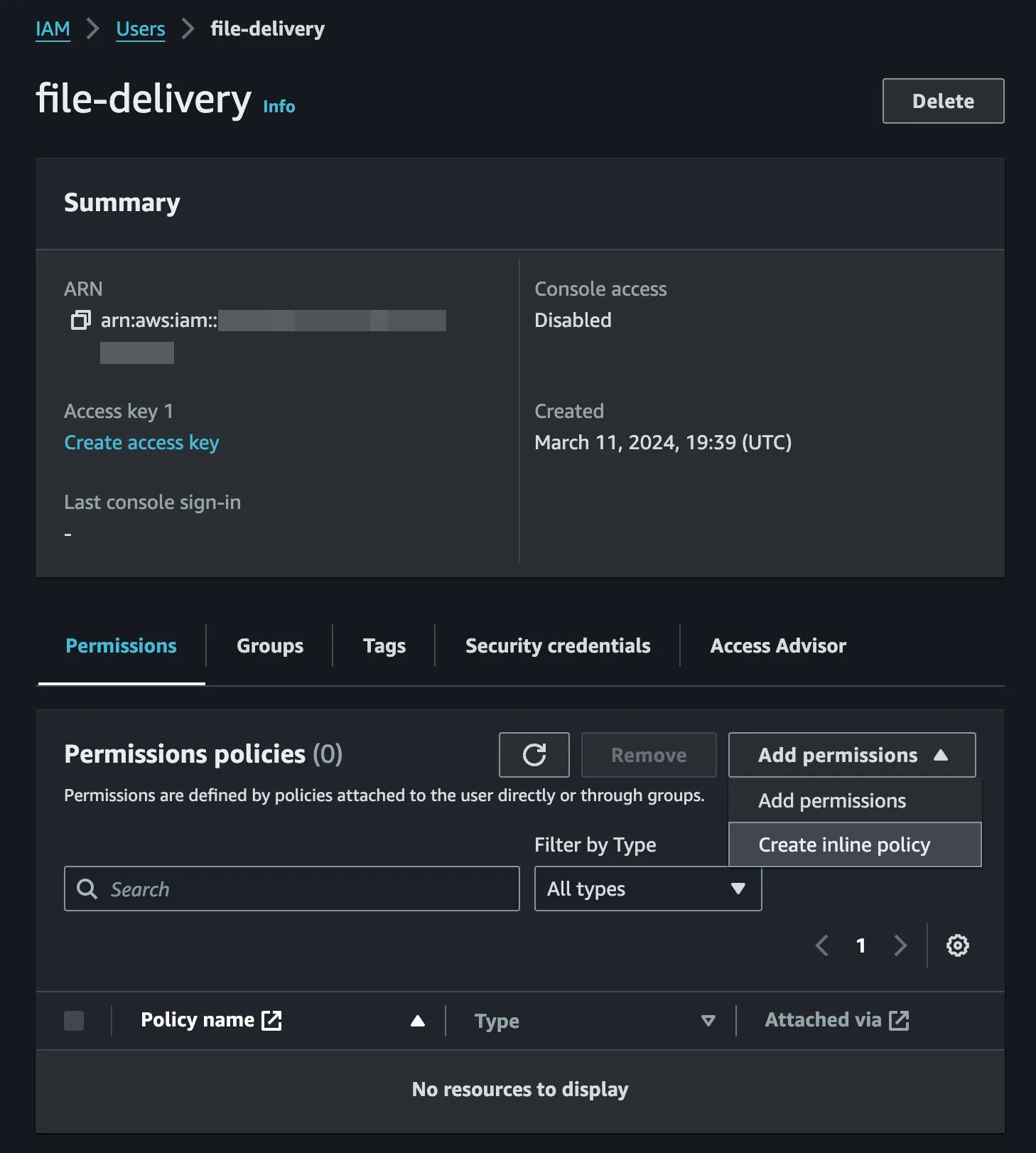Image resolution: width=1036 pixels, height=1153 pixels.
Task: Open the Groups tab
Action: pos(270,645)
